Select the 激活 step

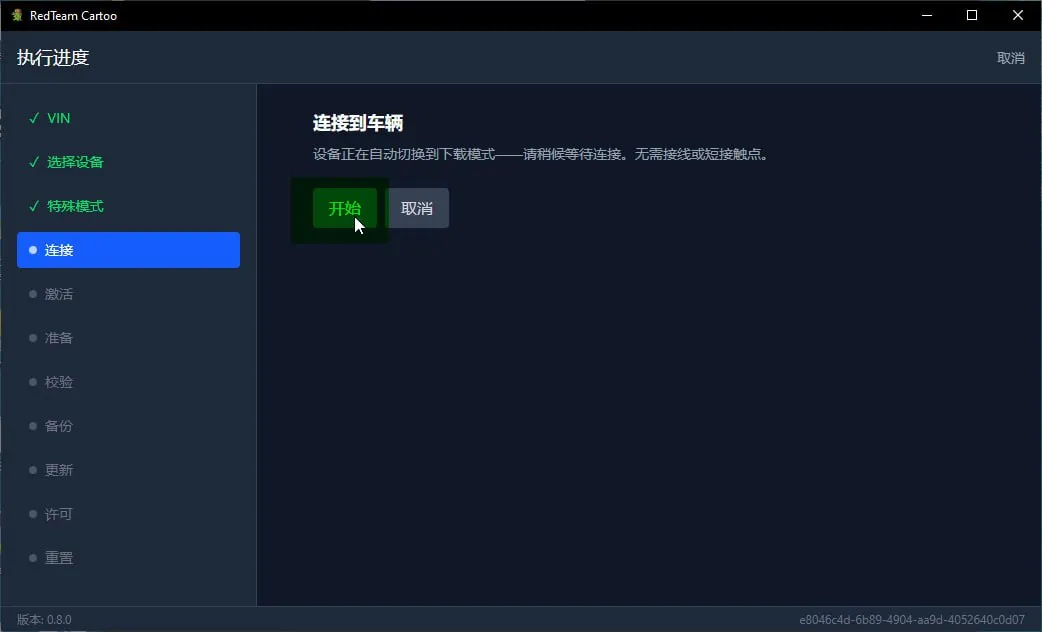click(128, 294)
